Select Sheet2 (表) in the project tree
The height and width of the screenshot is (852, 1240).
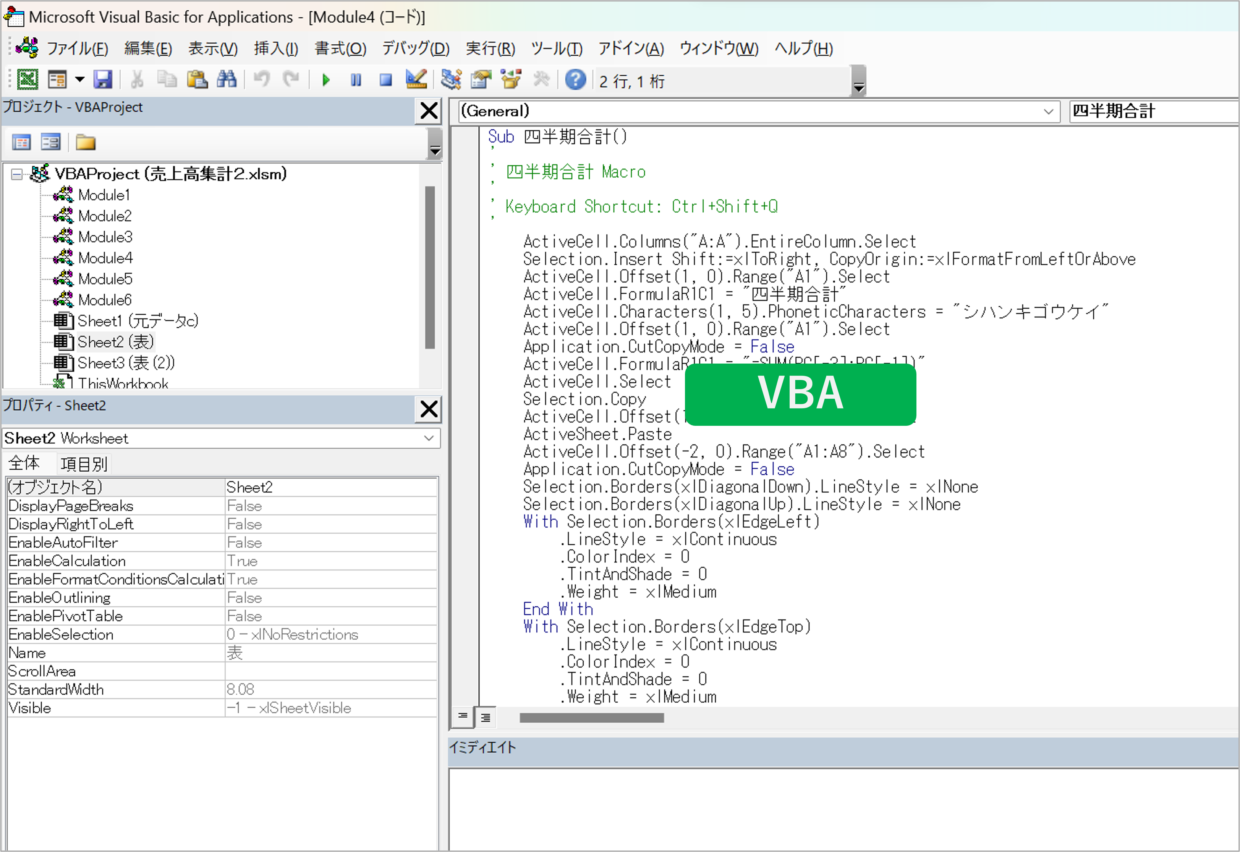tap(116, 342)
